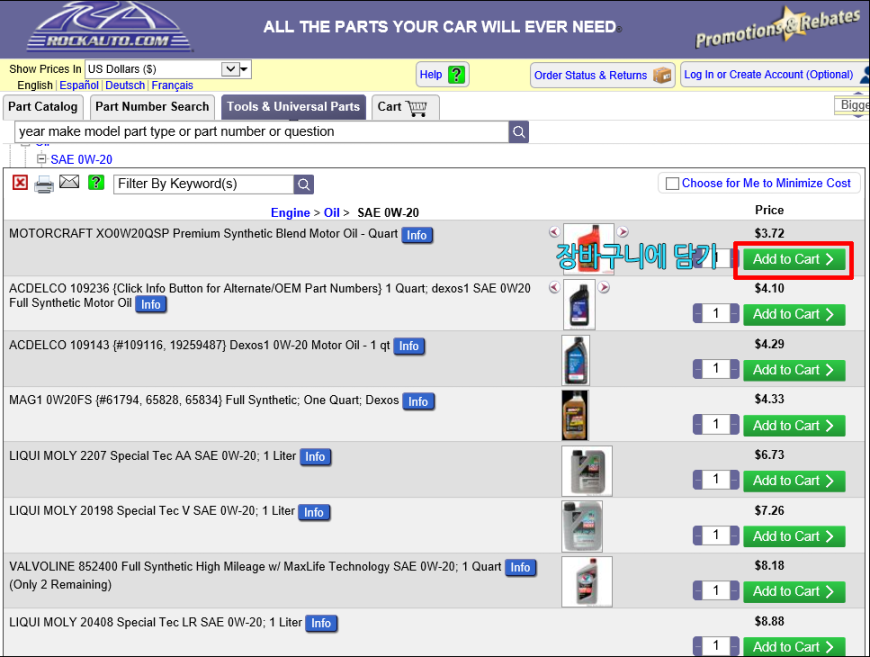Viewport: 870px width, 657px height.
Task: Switch language to Español
Action: click(79, 85)
